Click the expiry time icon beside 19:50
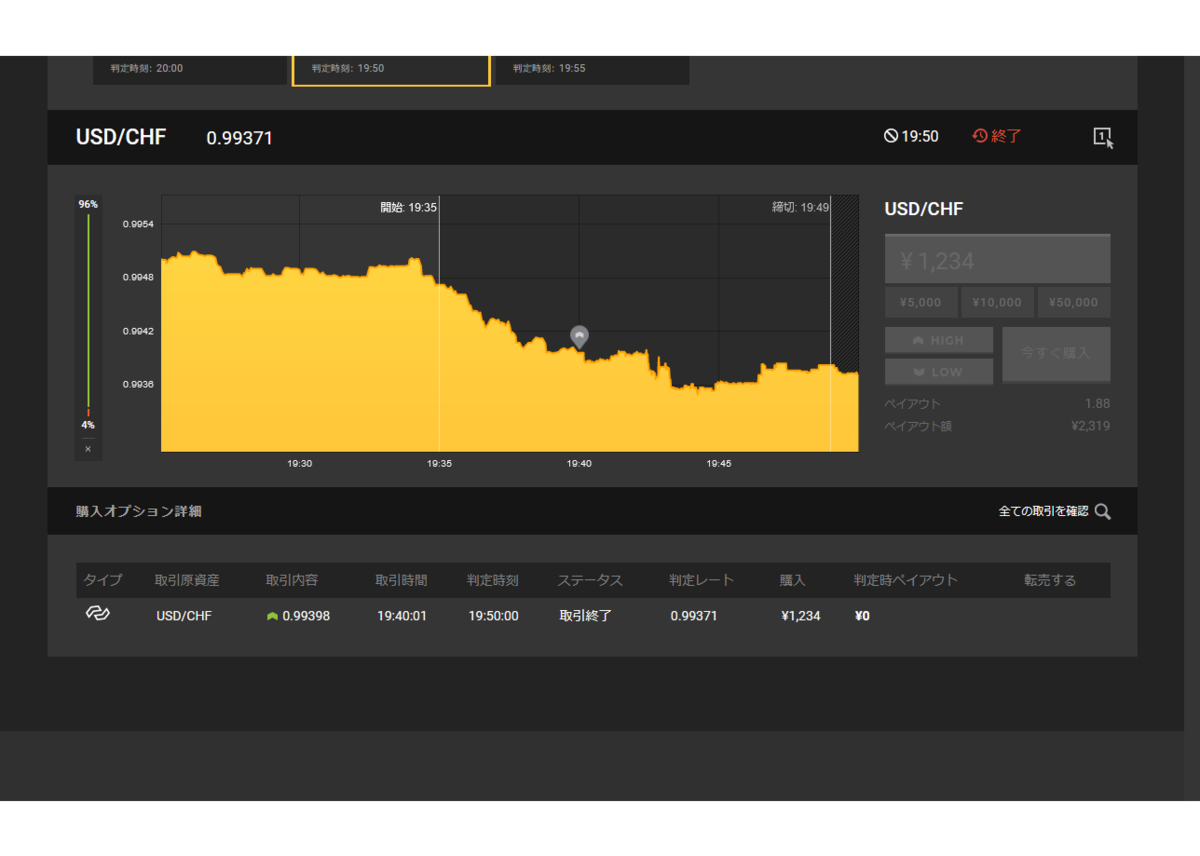 pos(891,136)
